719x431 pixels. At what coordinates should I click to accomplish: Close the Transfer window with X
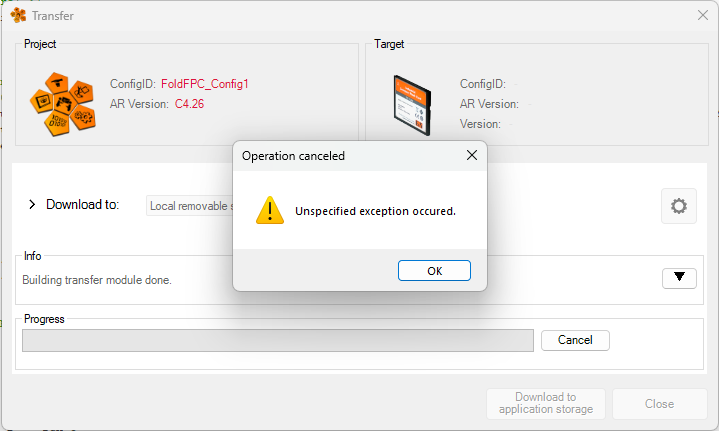(702, 15)
